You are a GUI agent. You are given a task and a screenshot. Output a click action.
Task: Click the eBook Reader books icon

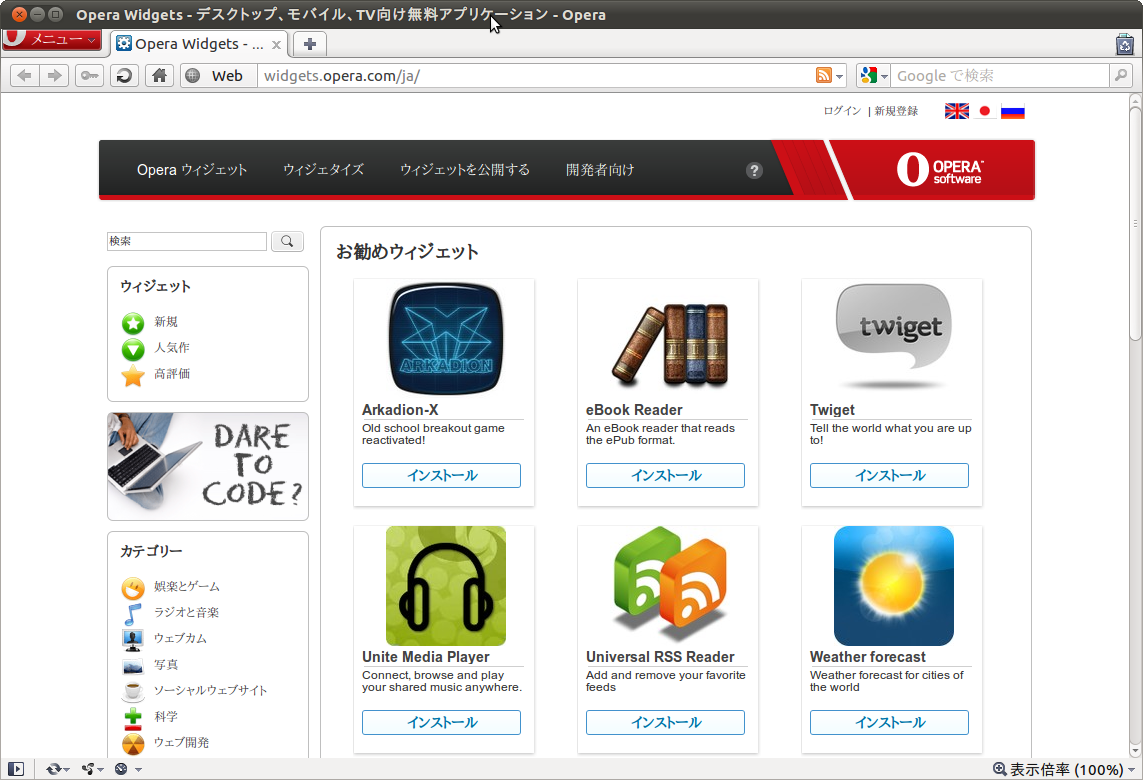[669, 344]
